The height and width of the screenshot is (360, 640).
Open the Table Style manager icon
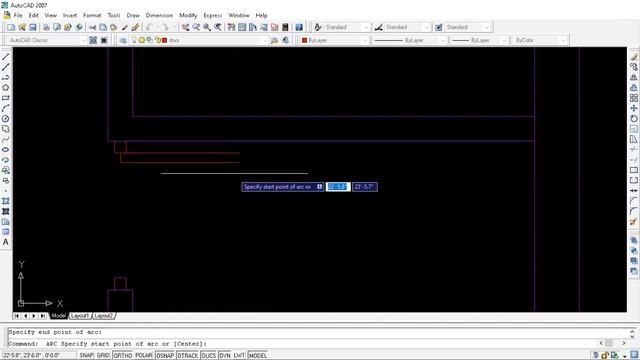click(438, 27)
